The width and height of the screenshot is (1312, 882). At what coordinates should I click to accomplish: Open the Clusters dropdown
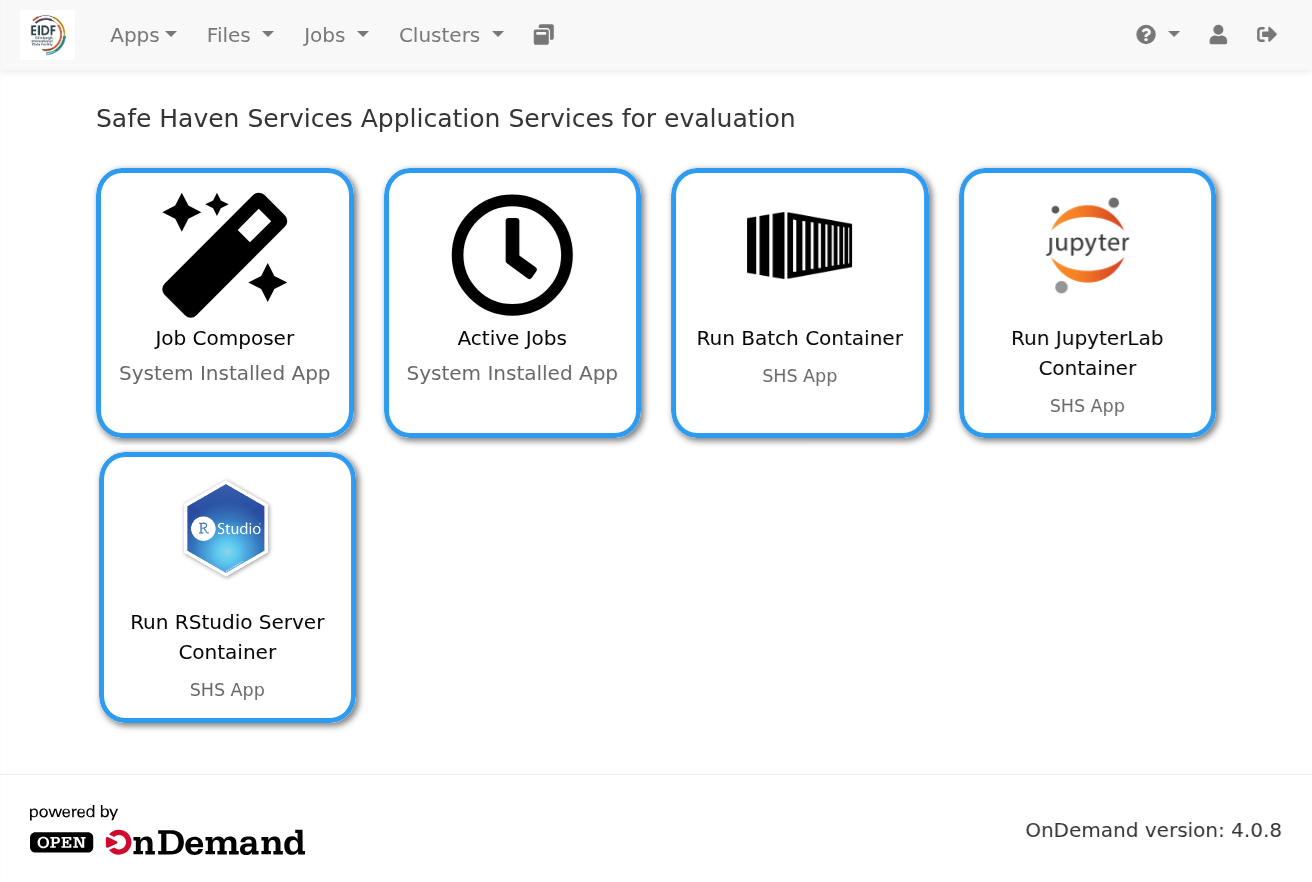click(450, 35)
